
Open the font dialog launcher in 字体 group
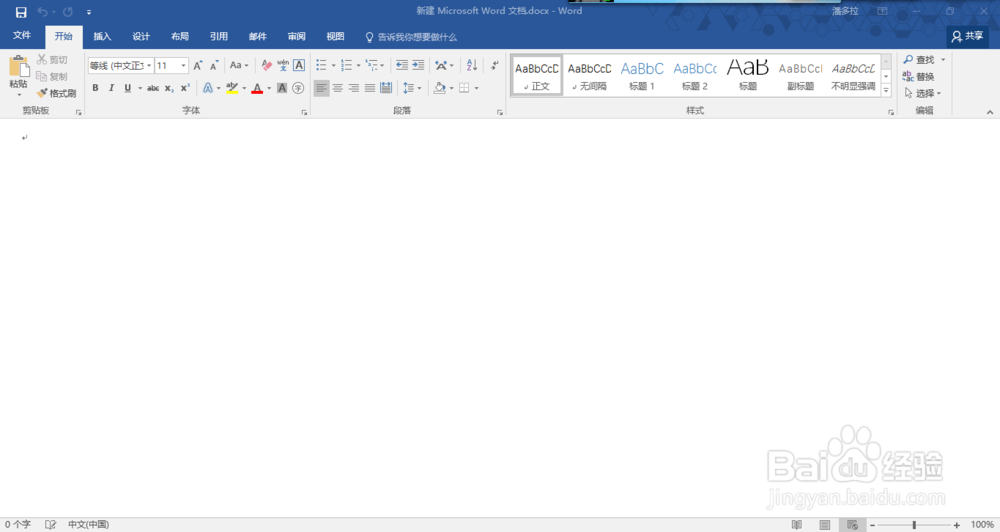(304, 112)
